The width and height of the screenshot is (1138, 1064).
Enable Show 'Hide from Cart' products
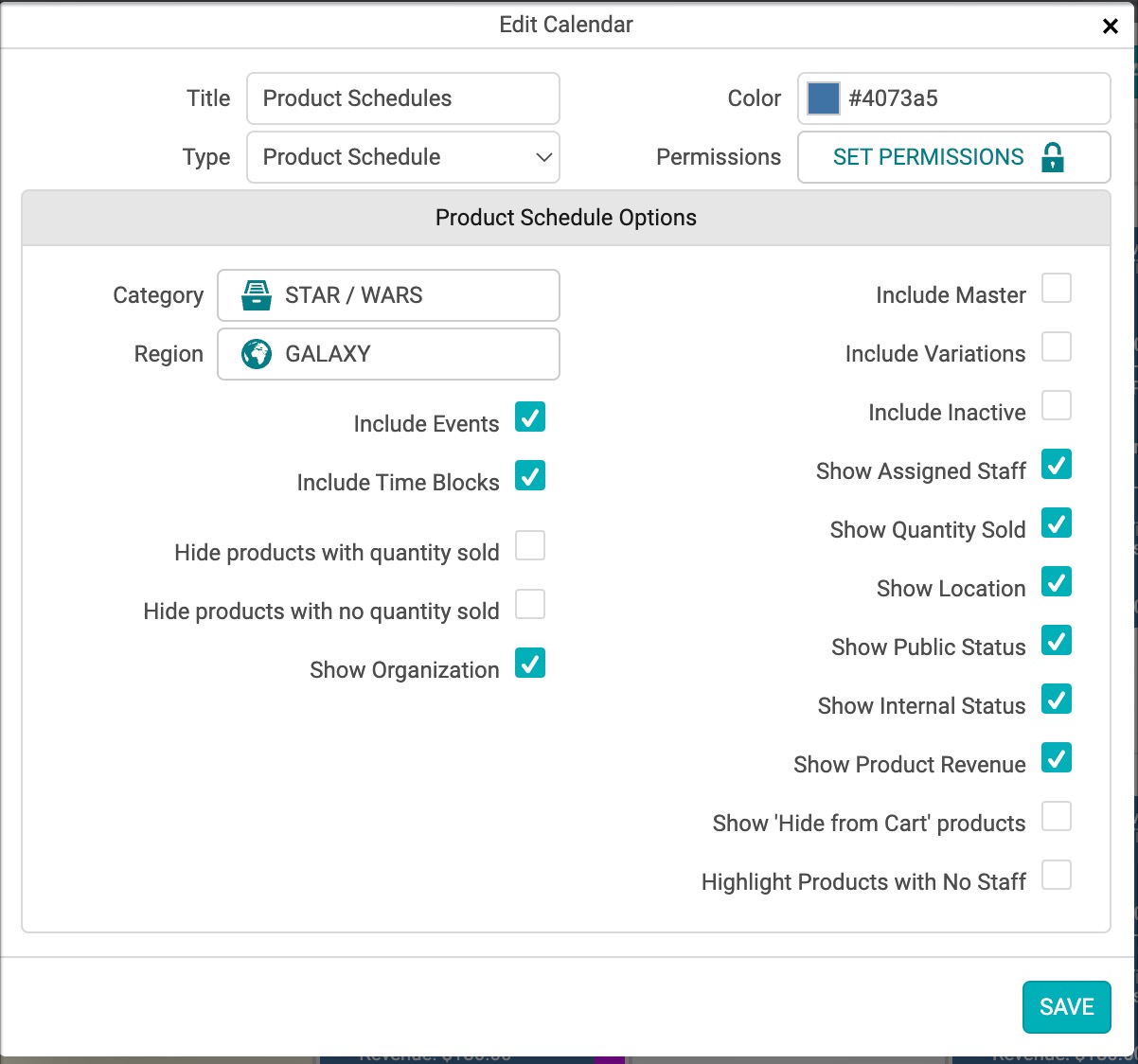point(1057,816)
